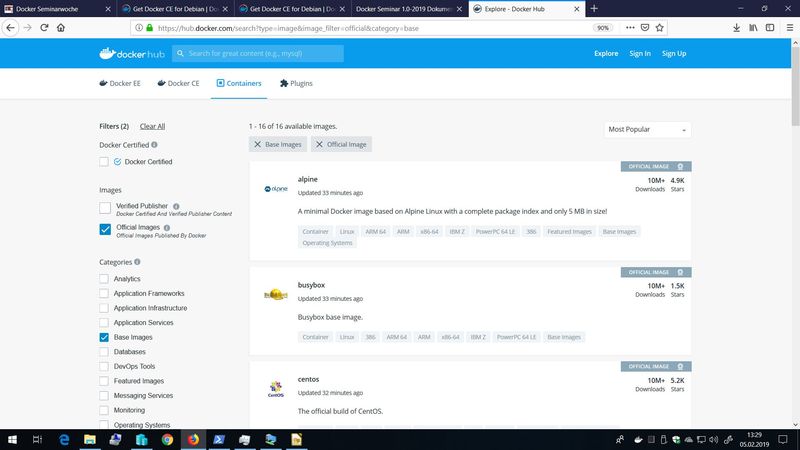Viewport: 800px width, 450px height.
Task: Check the DevOps Tools checkbox
Action: click(104, 366)
